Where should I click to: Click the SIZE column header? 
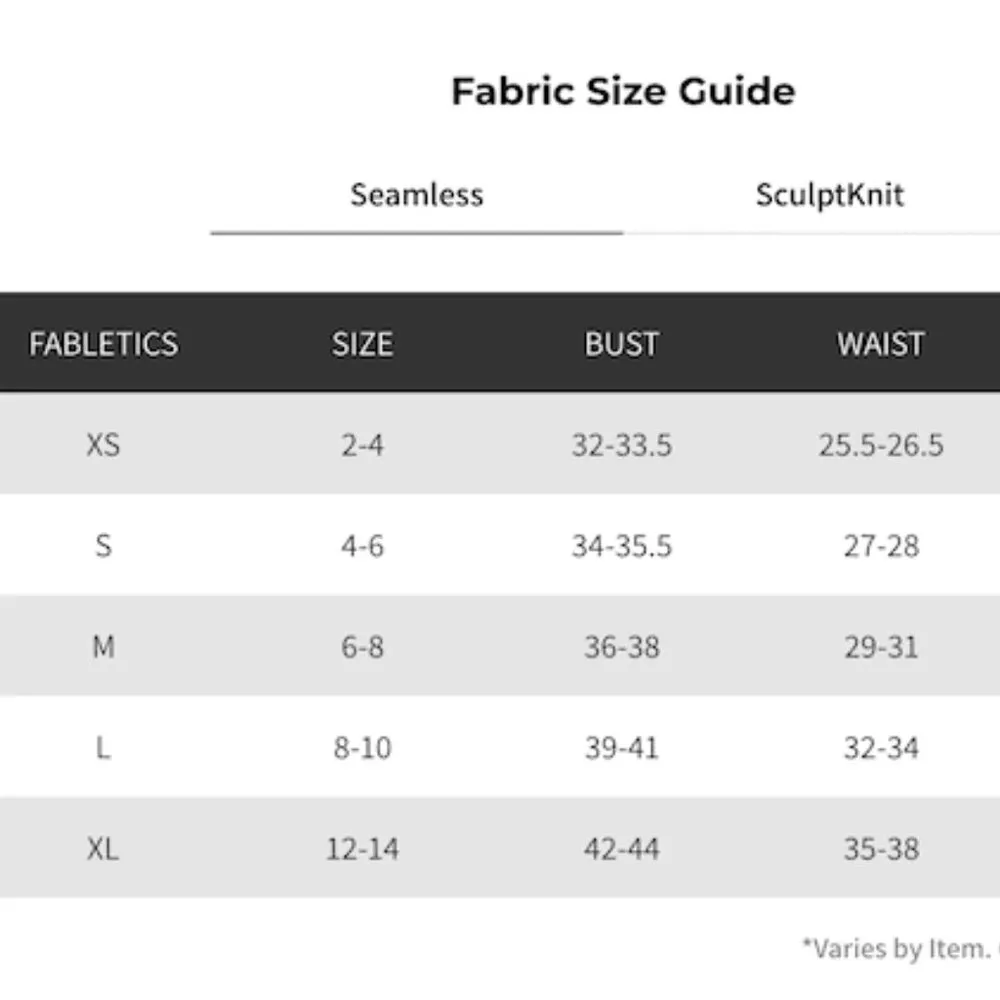tap(362, 344)
